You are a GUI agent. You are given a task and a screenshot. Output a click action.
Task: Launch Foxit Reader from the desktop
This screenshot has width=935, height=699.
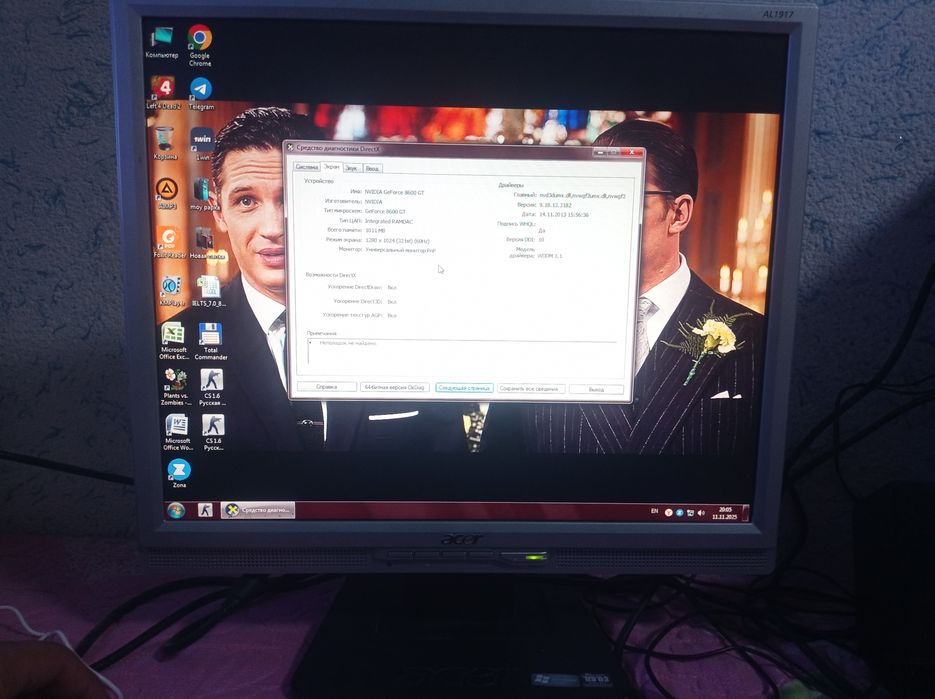[169, 242]
